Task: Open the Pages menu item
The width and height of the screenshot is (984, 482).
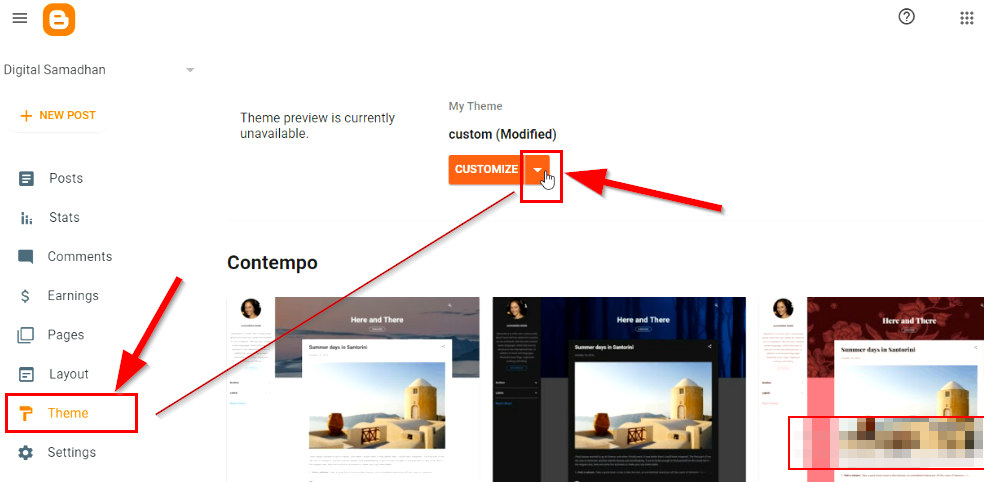Action: [66, 335]
